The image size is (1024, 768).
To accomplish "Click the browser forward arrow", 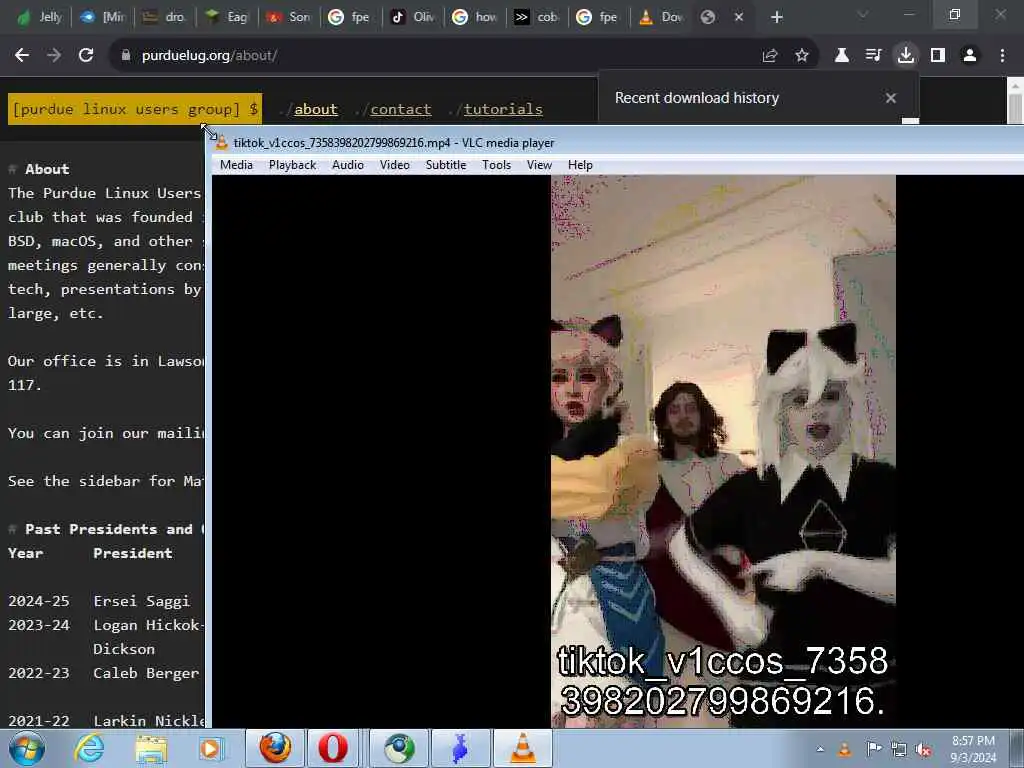I will point(54,56).
